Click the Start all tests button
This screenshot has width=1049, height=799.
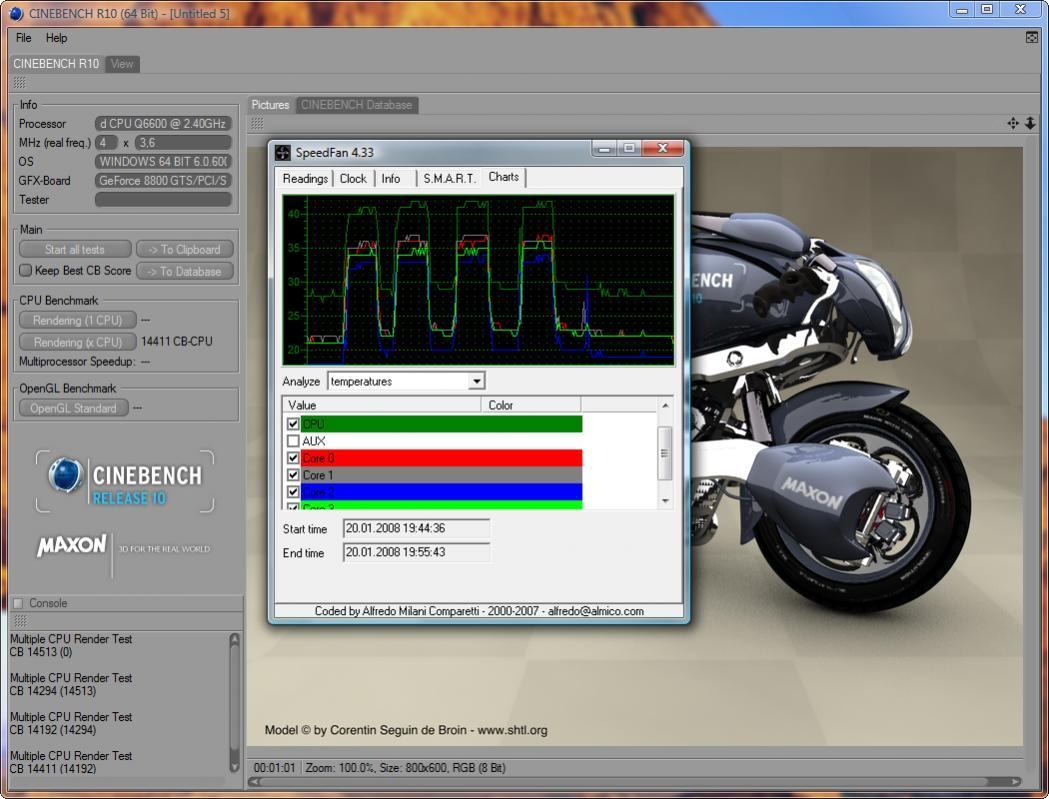click(75, 250)
